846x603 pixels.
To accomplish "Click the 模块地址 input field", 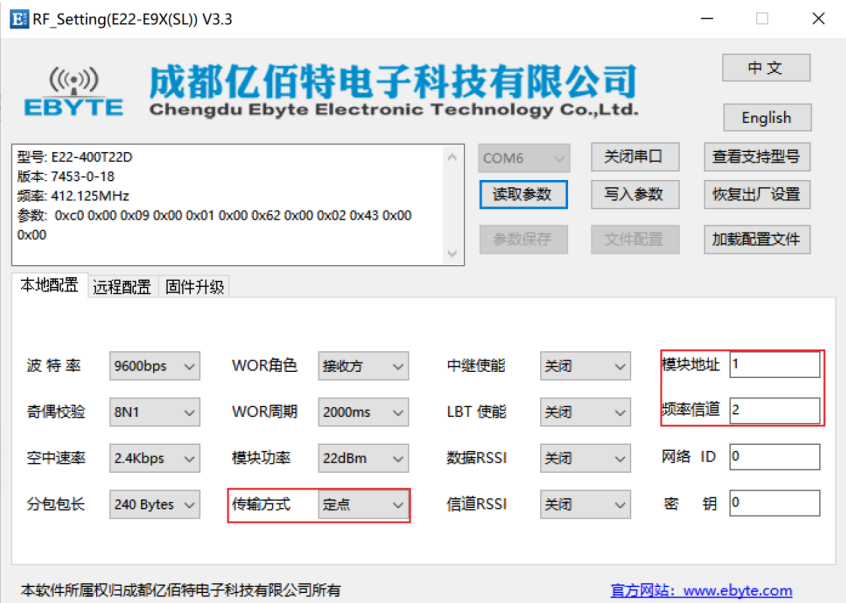I will pos(775,364).
